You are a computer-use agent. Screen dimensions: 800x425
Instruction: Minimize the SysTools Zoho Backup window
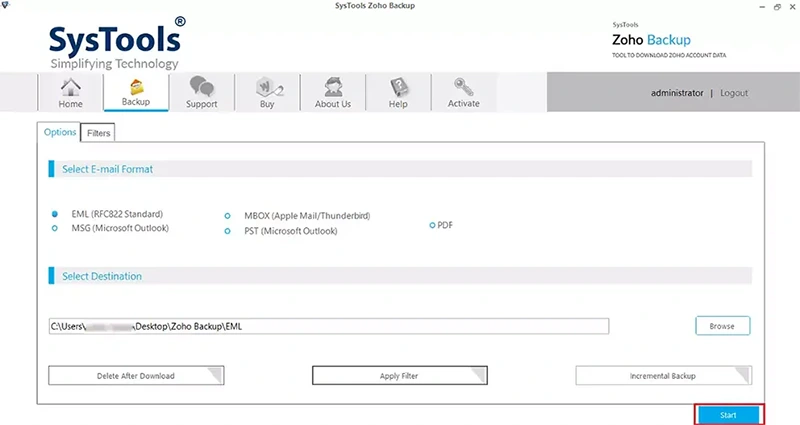pos(762,7)
